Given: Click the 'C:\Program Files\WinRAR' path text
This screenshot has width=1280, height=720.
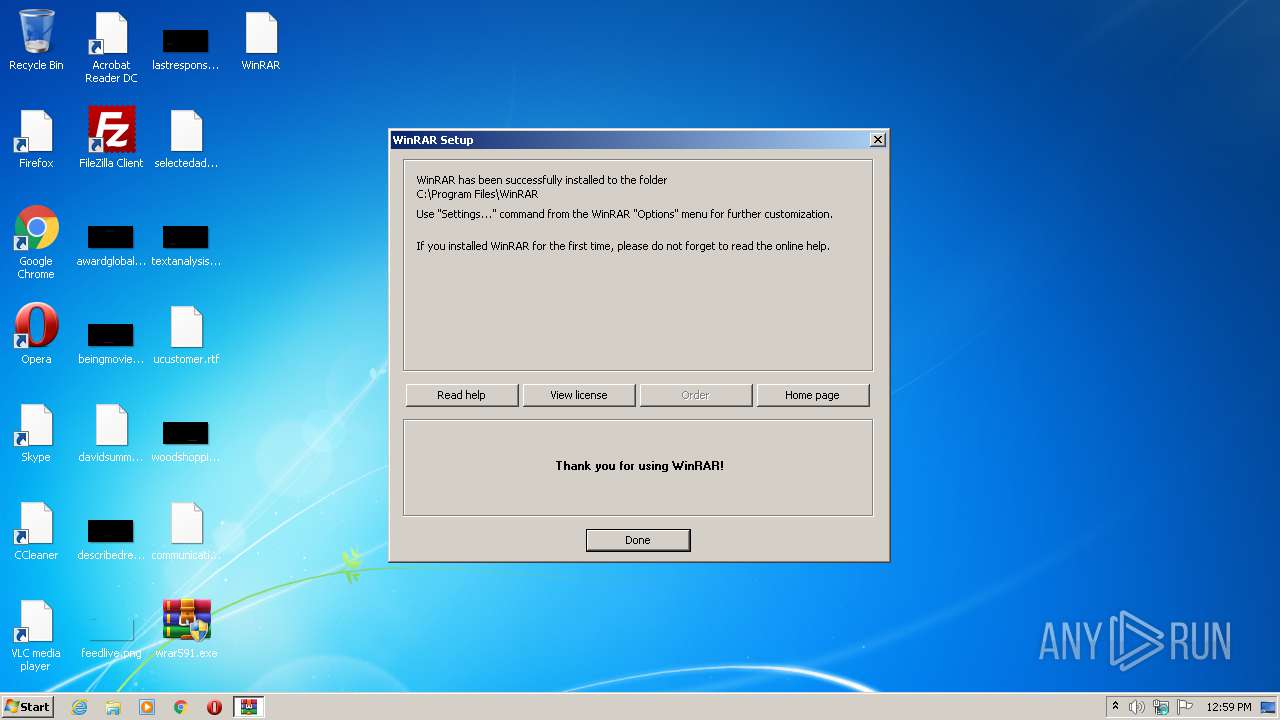Looking at the screenshot, I should [477, 194].
